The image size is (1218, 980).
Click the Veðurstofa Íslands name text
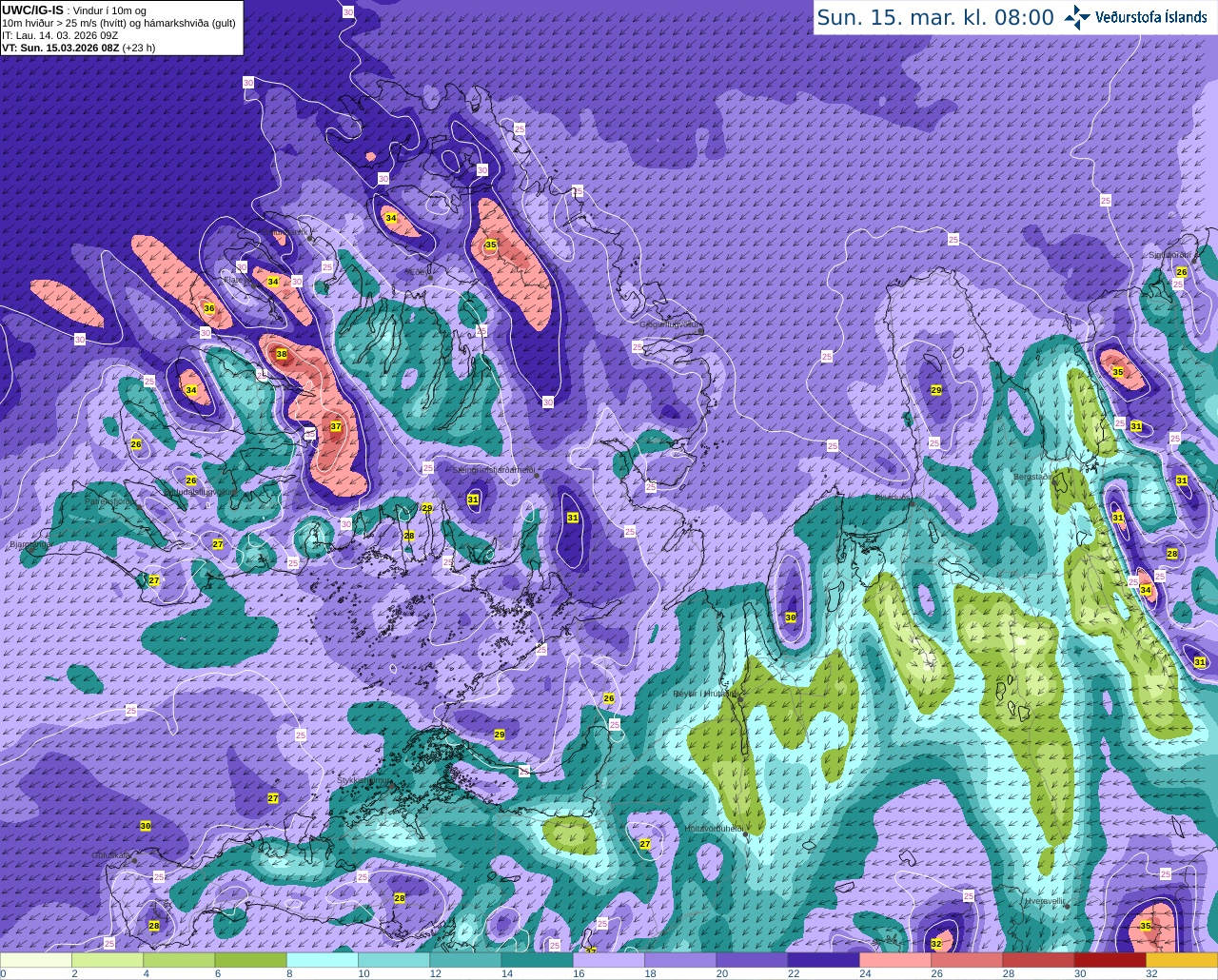click(1150, 17)
